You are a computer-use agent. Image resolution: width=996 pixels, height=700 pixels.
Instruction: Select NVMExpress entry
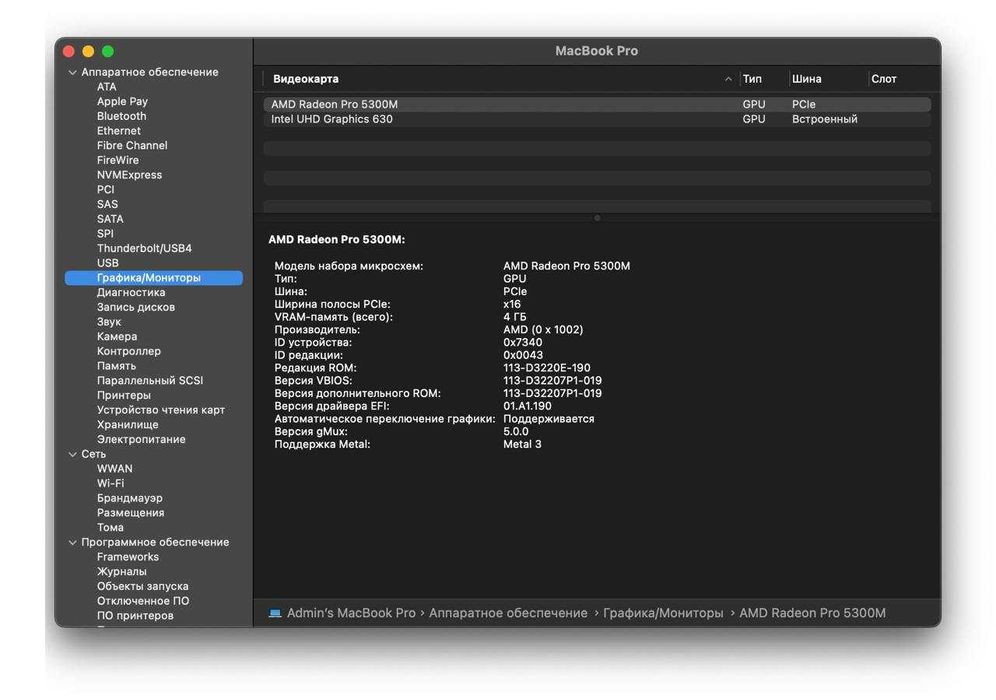129,175
